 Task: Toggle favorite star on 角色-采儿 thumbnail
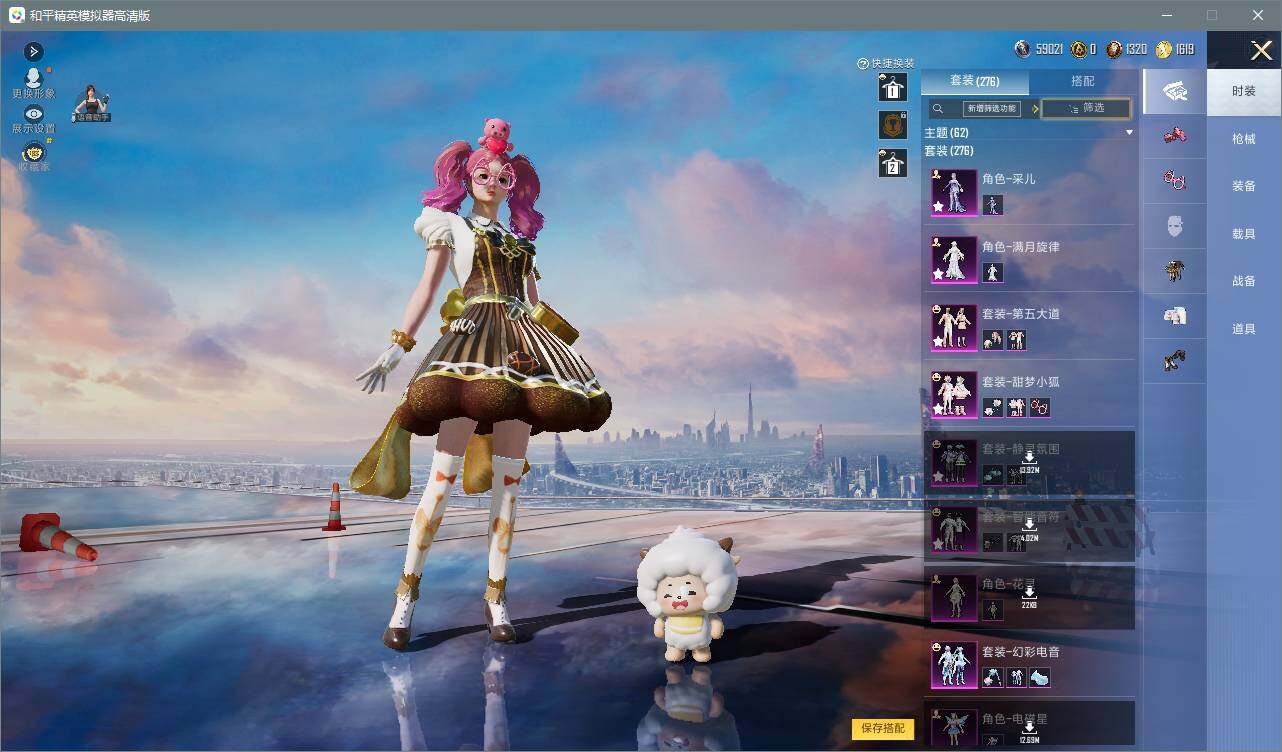click(x=939, y=206)
